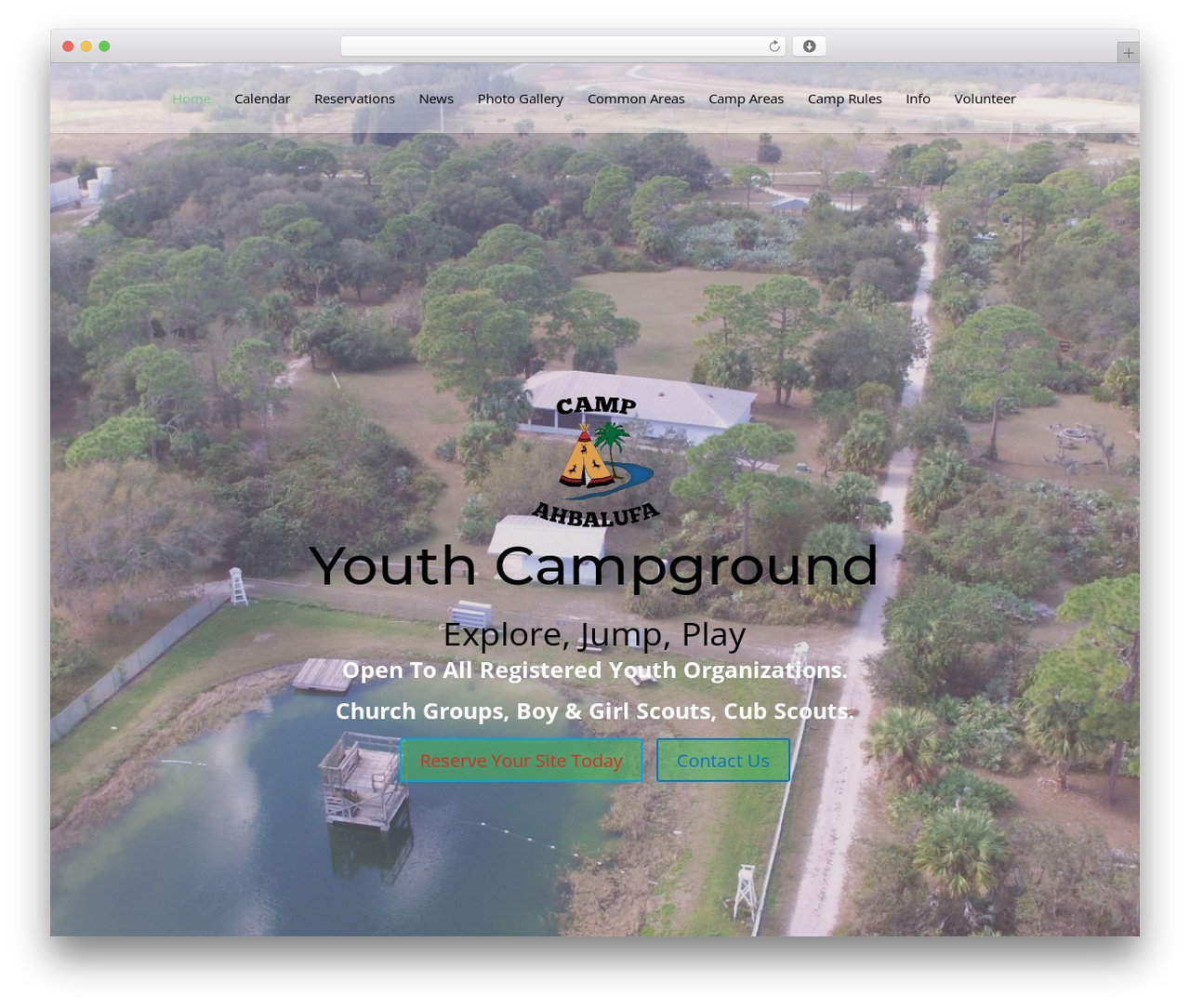This screenshot has height=1008, width=1190.
Task: Click the Camp Ahbalufa teepee logo
Action: coord(596,461)
